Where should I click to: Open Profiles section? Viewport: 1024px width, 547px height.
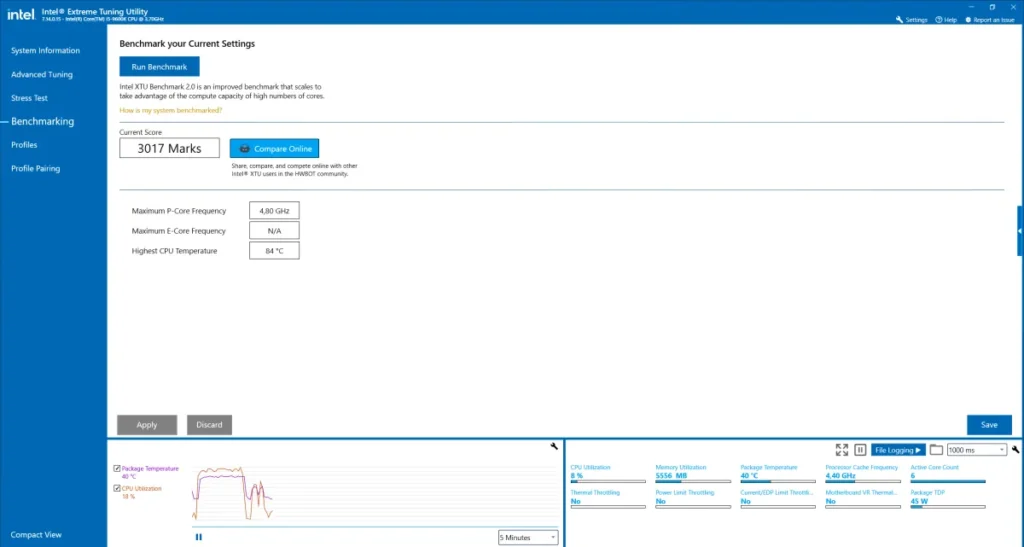[24, 145]
